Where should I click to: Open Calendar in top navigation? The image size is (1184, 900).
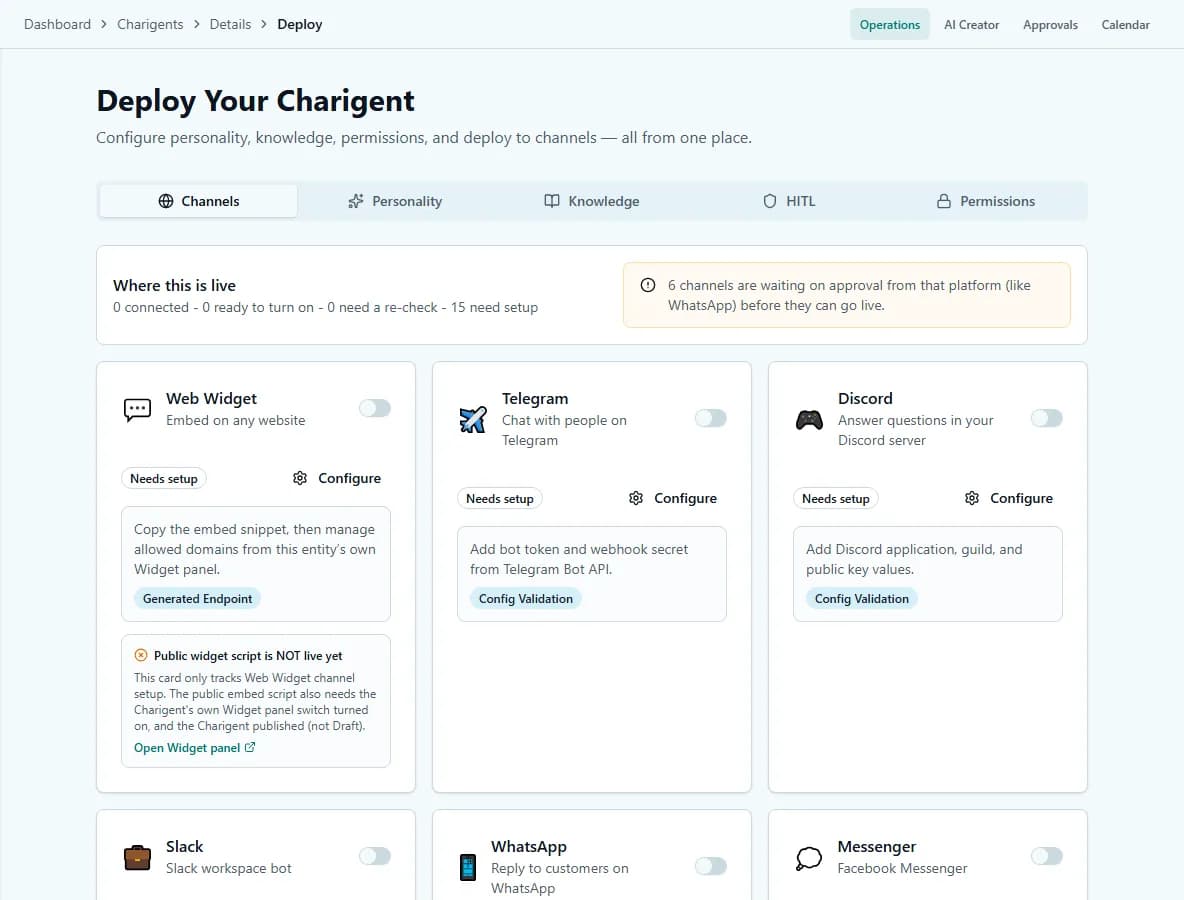point(1125,24)
